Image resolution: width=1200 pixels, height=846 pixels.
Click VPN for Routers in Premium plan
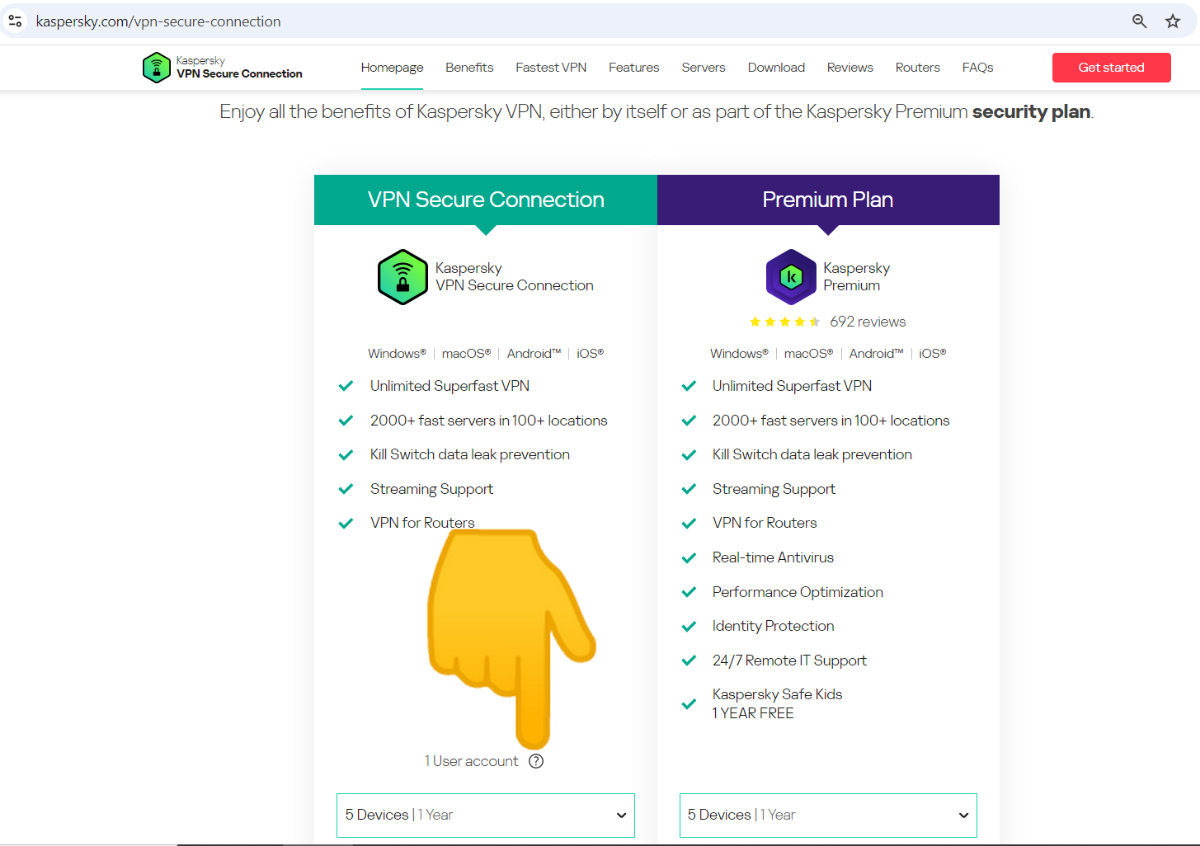pyautogui.click(x=765, y=523)
